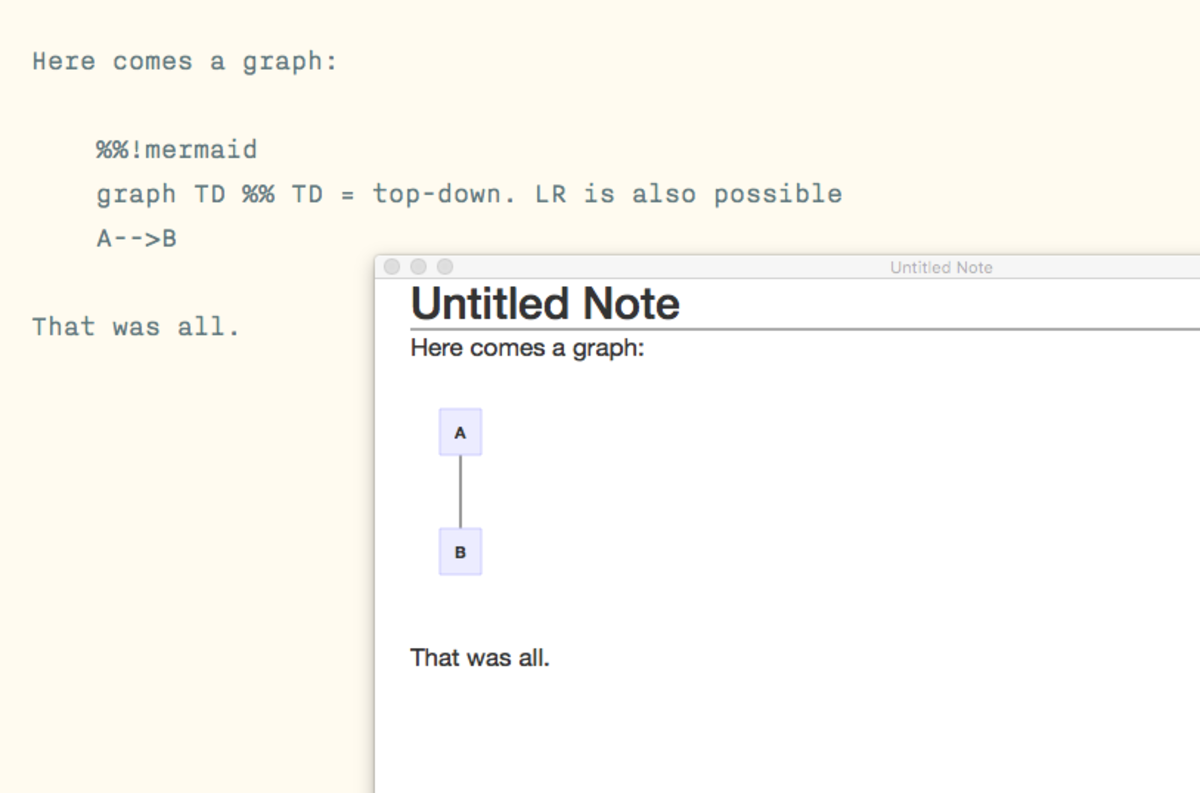1200x793 pixels.
Task: Click 'Here comes a graph:' in the preview window
Action: pos(528,349)
